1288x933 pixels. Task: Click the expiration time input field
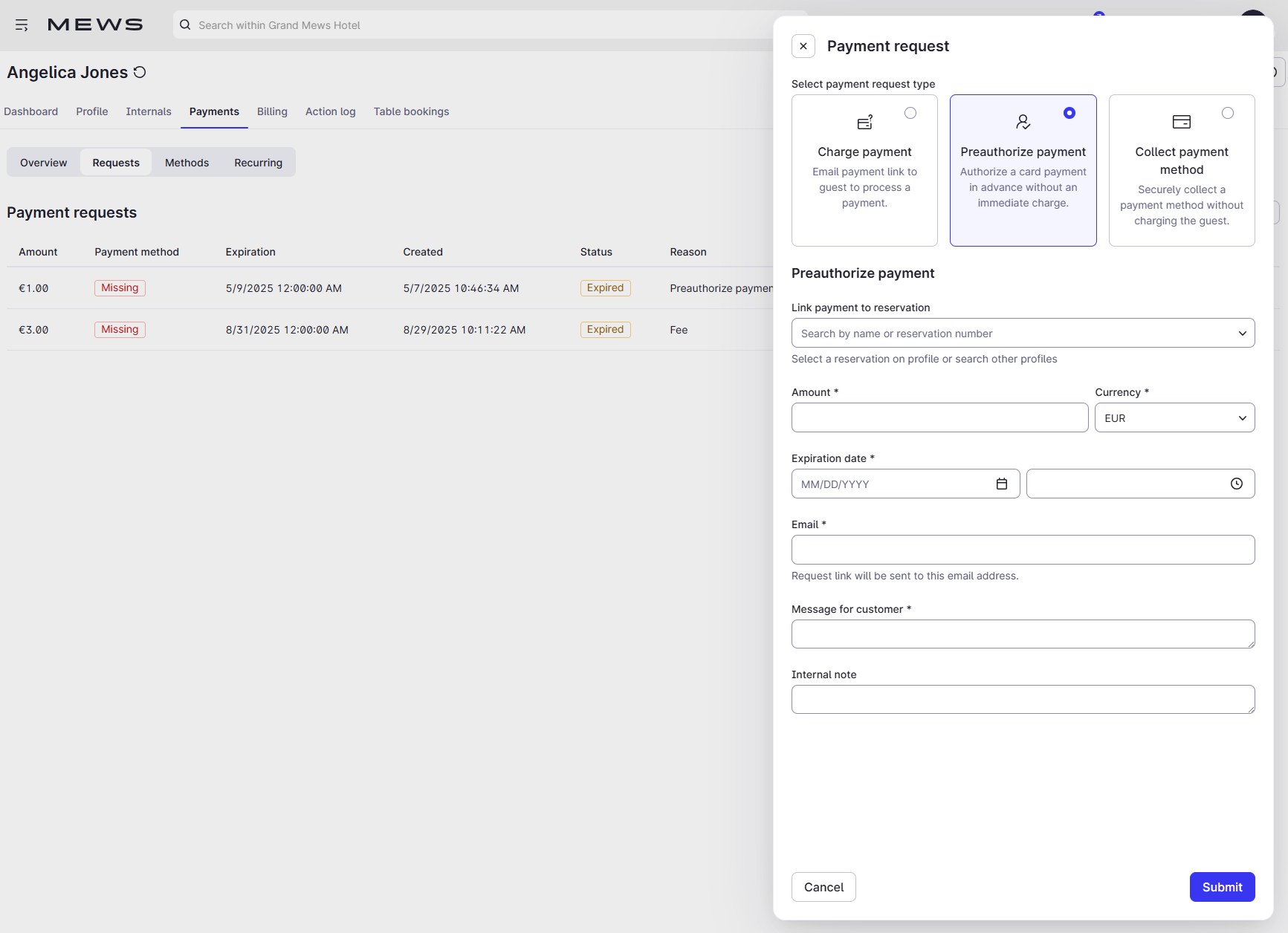coord(1141,484)
